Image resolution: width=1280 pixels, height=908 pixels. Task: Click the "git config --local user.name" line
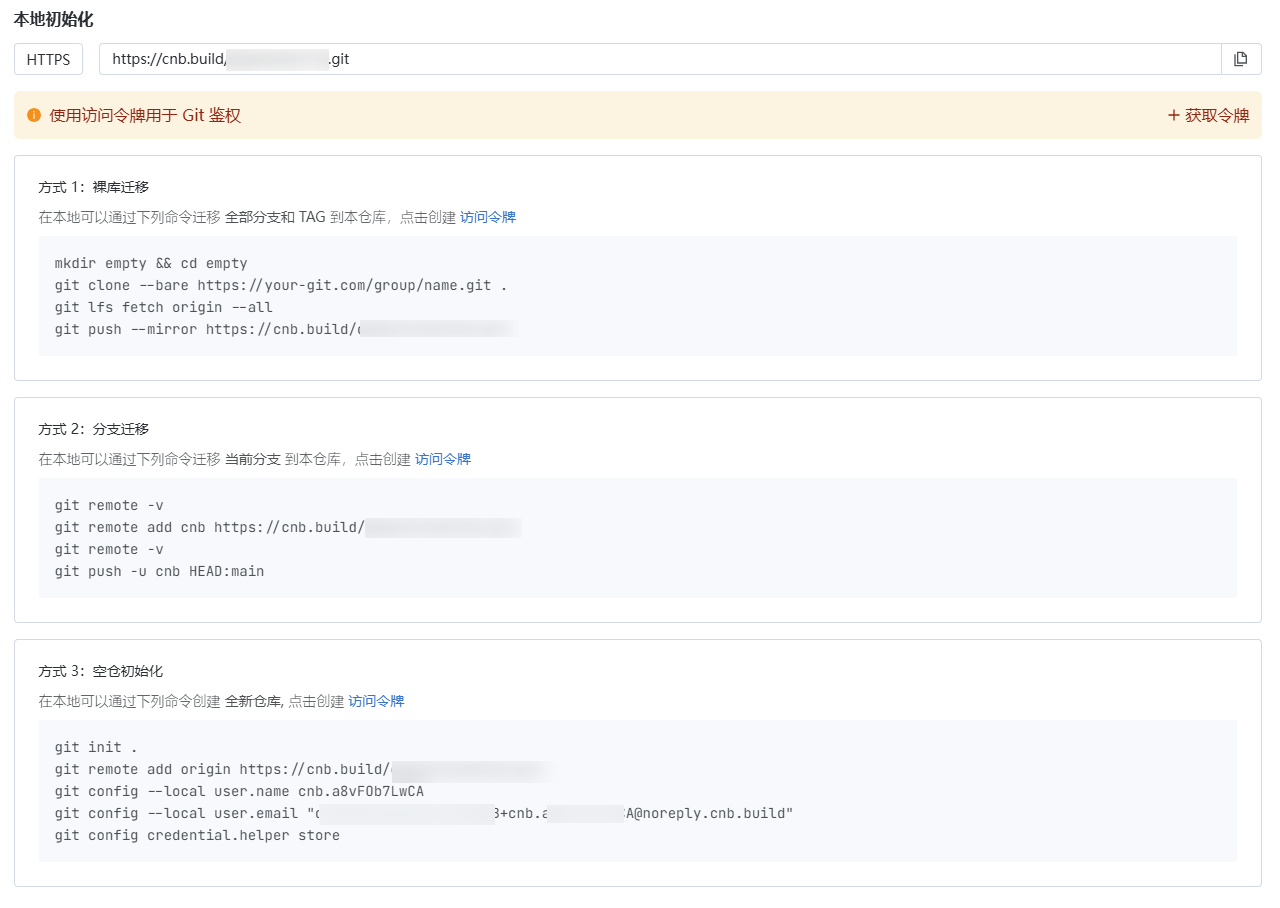click(239, 791)
